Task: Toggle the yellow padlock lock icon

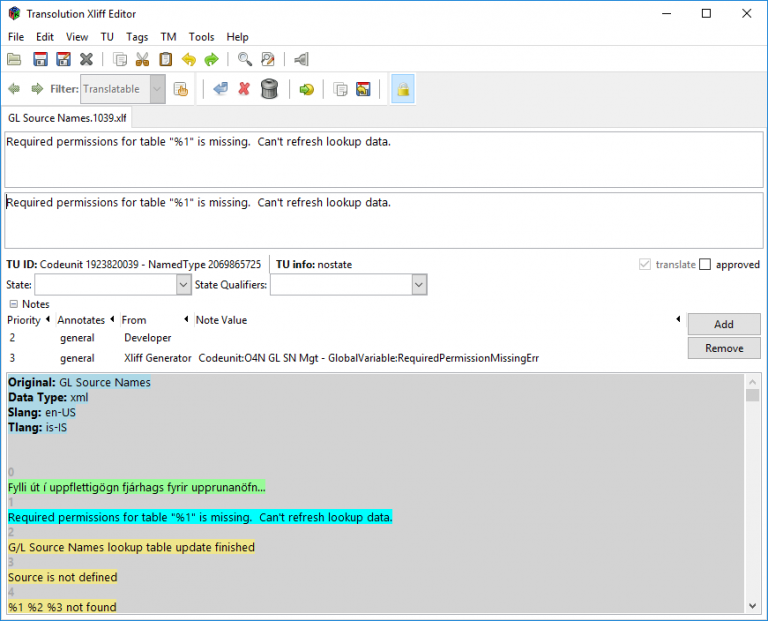Action: tap(403, 89)
